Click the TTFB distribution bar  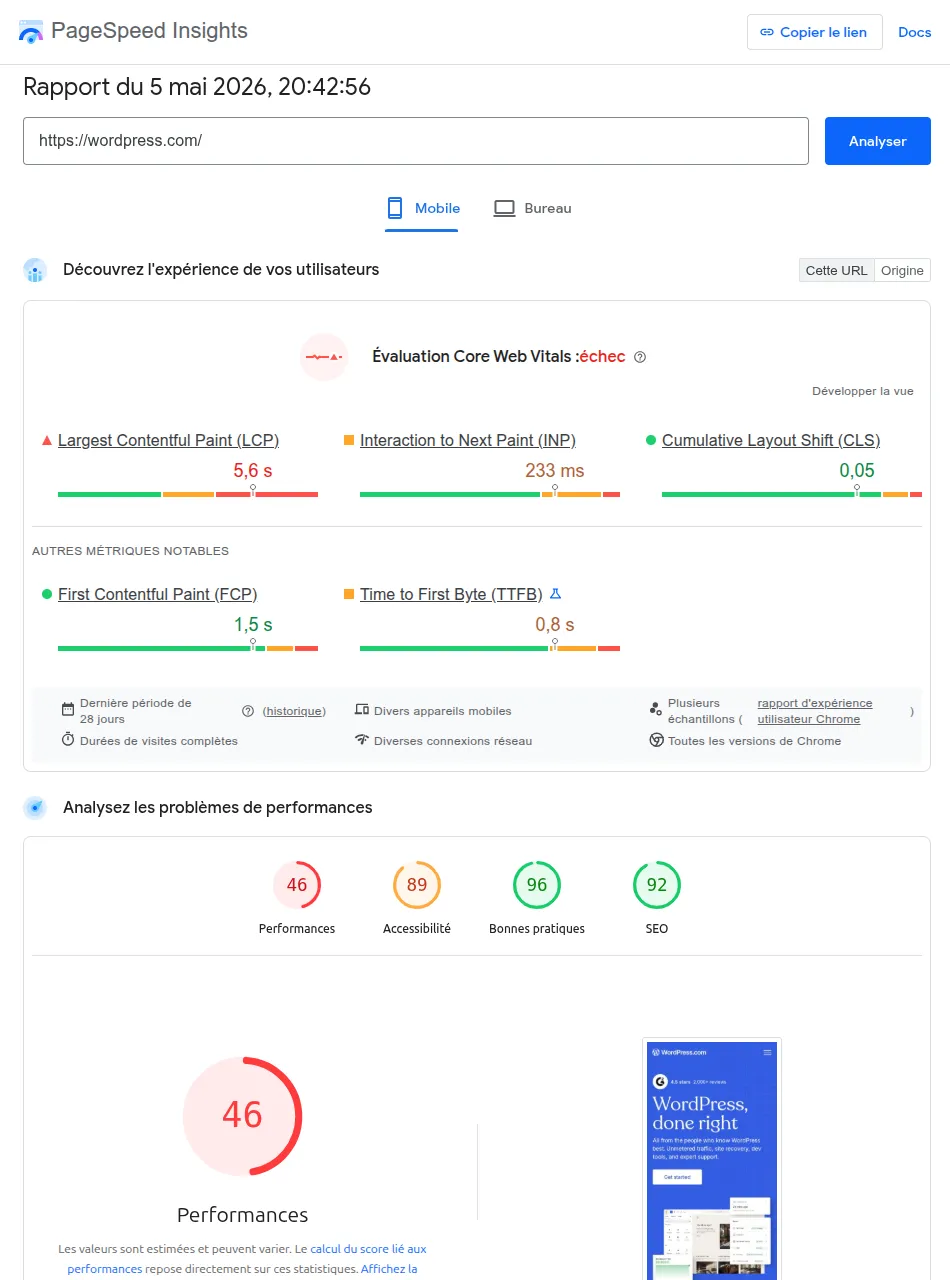click(x=490, y=648)
